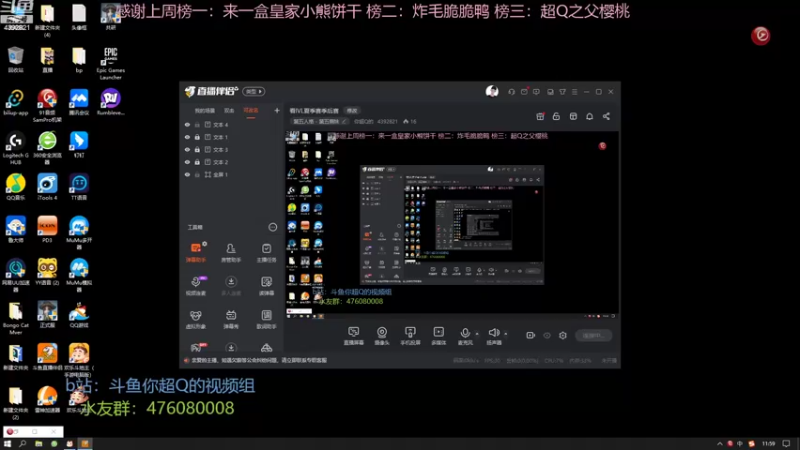Click the headset customer service icon
Screen dimensions: 800x450
(511, 92)
